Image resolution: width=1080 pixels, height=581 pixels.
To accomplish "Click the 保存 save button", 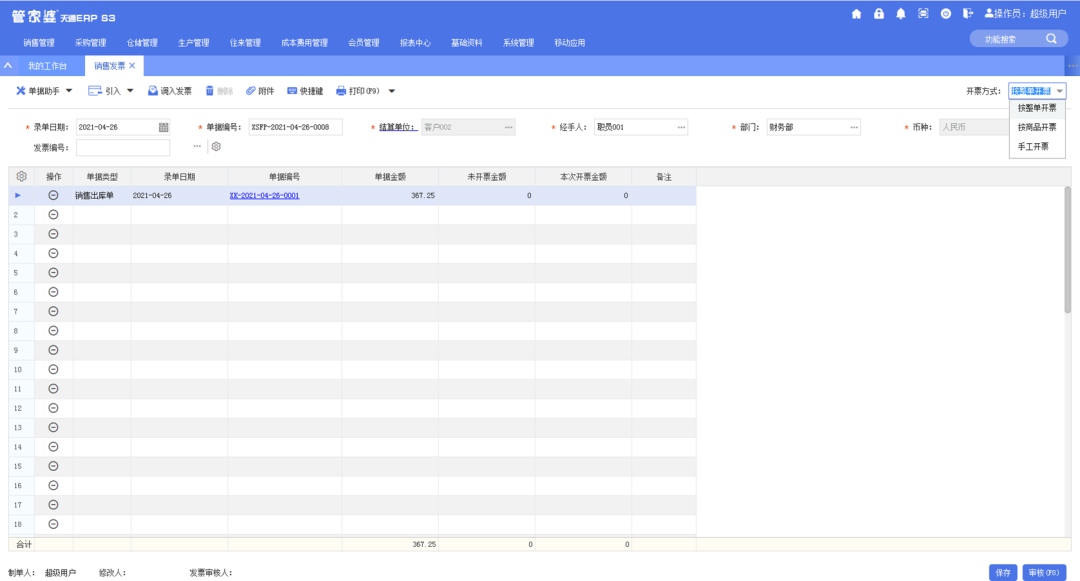I will click(x=1002, y=572).
